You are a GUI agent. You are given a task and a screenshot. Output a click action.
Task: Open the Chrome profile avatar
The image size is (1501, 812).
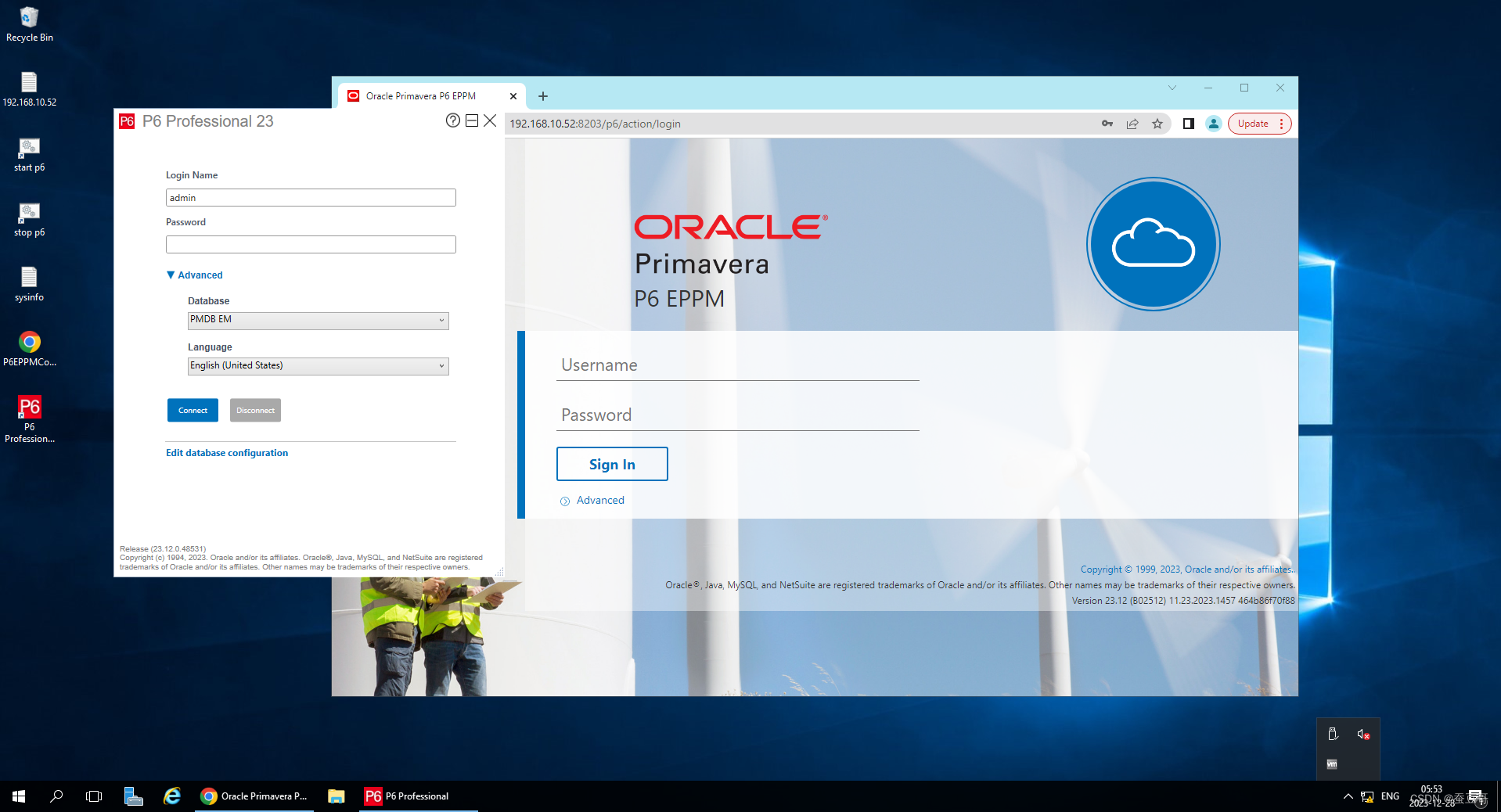click(x=1214, y=124)
